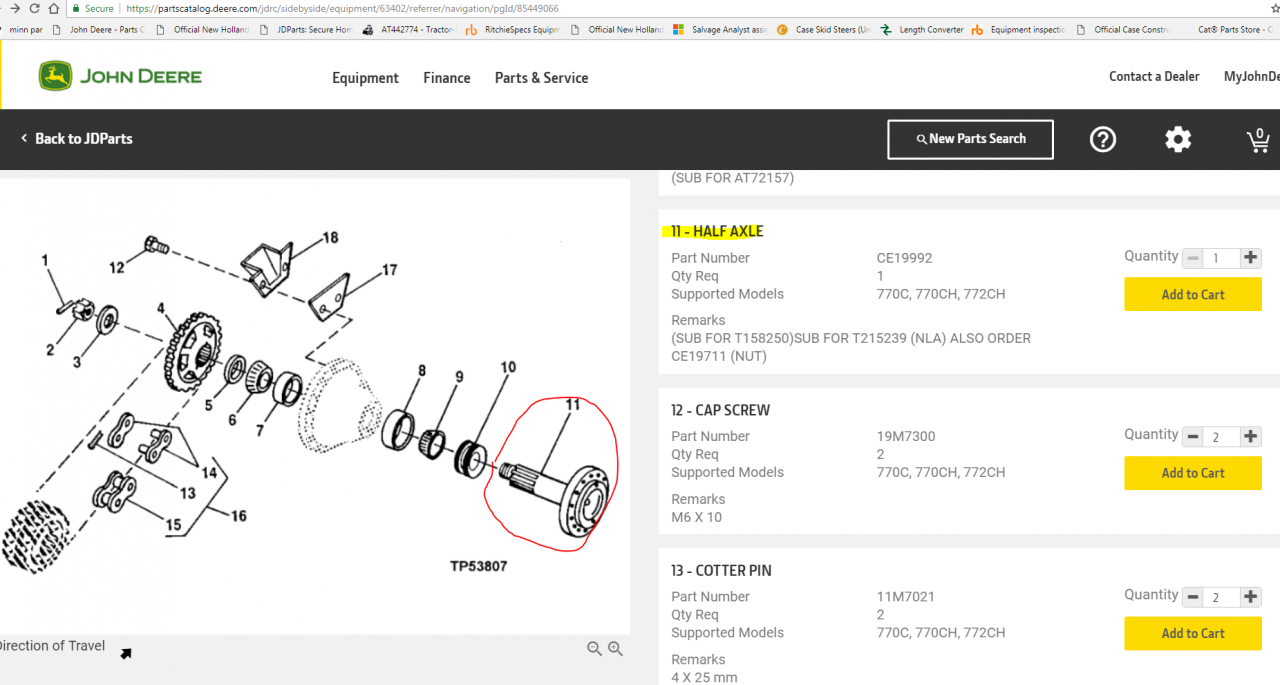
Task: Open the MyJohnDeere link
Action: (x=1252, y=76)
